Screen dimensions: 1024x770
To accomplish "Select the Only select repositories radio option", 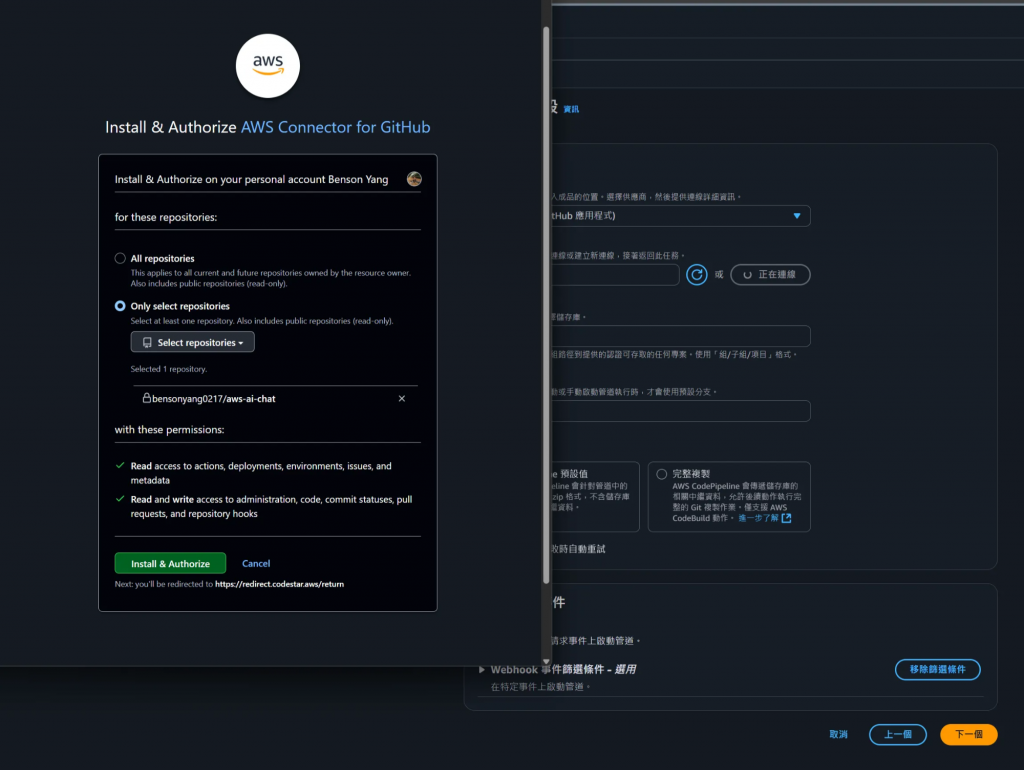I will 120,306.
